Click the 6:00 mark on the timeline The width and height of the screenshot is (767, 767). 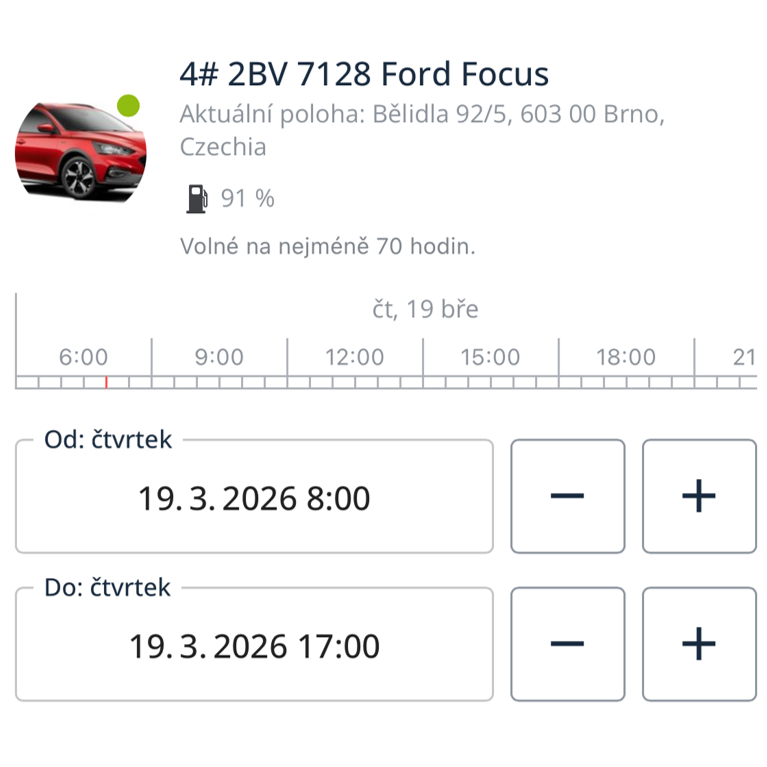[83, 357]
